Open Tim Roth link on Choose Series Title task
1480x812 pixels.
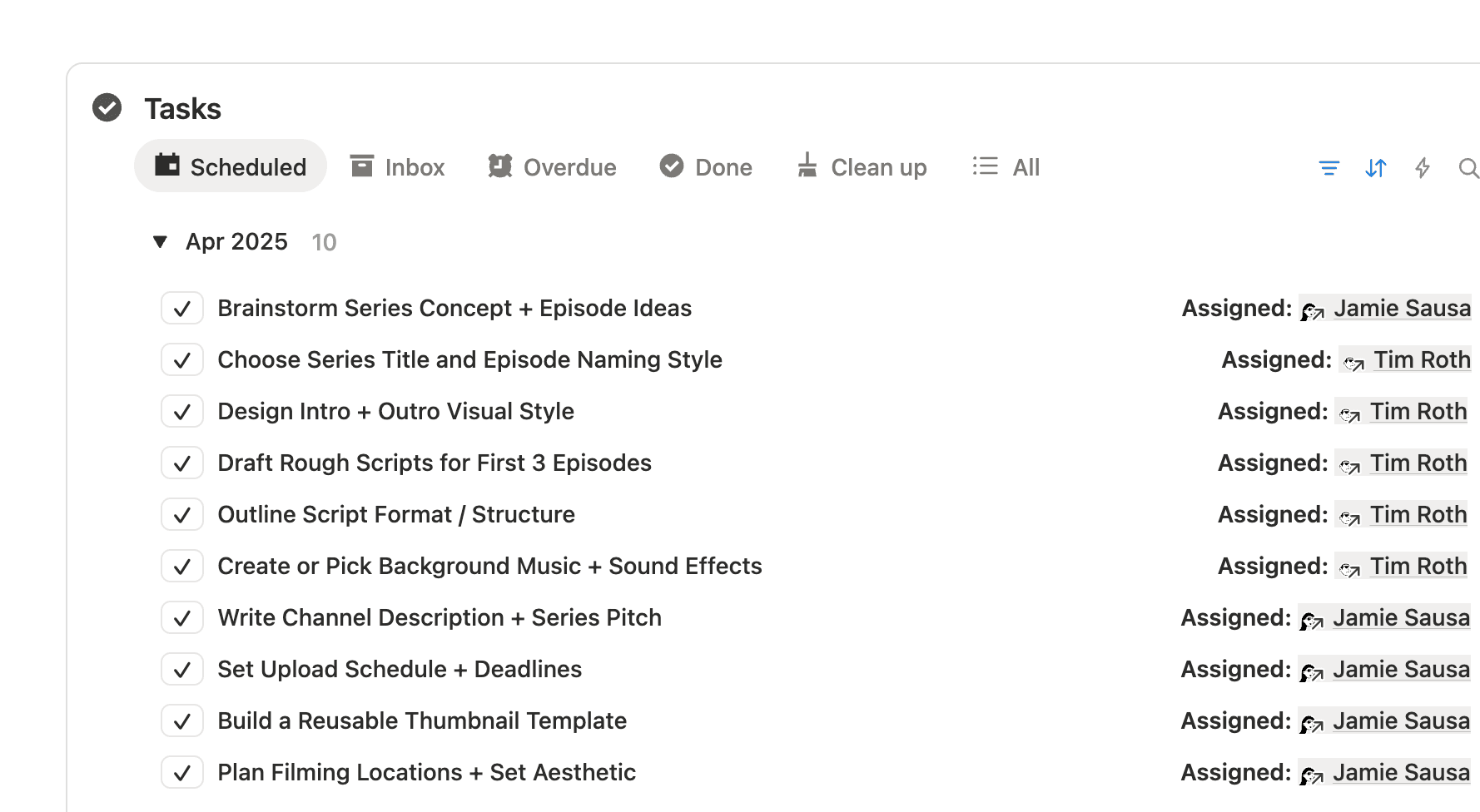tap(1422, 359)
